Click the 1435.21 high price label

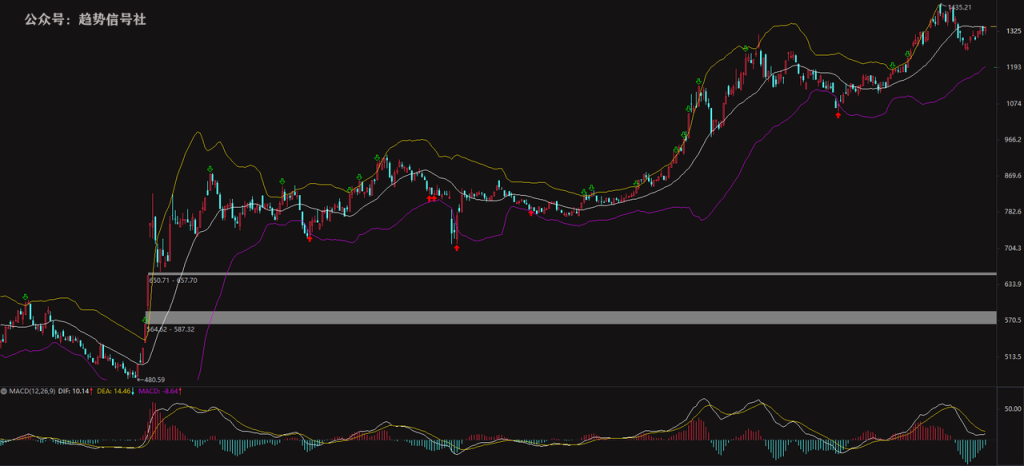[x=960, y=8]
